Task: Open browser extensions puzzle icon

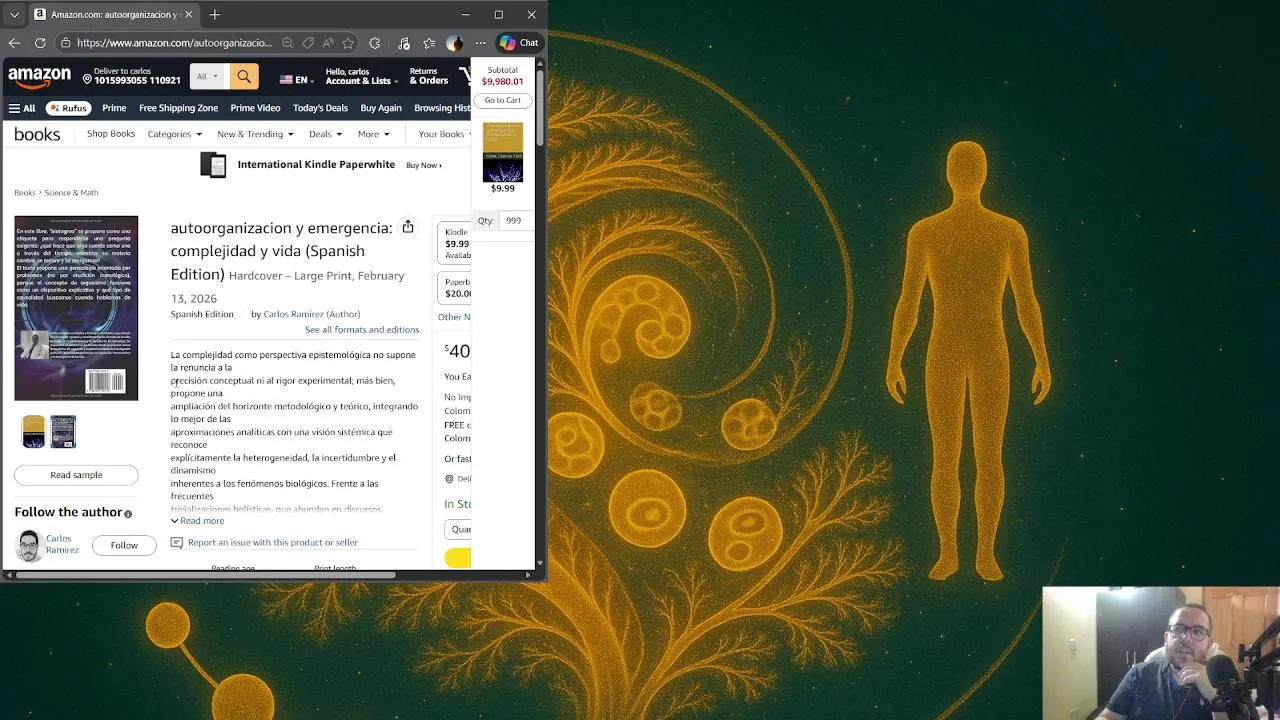Action: coord(375,43)
